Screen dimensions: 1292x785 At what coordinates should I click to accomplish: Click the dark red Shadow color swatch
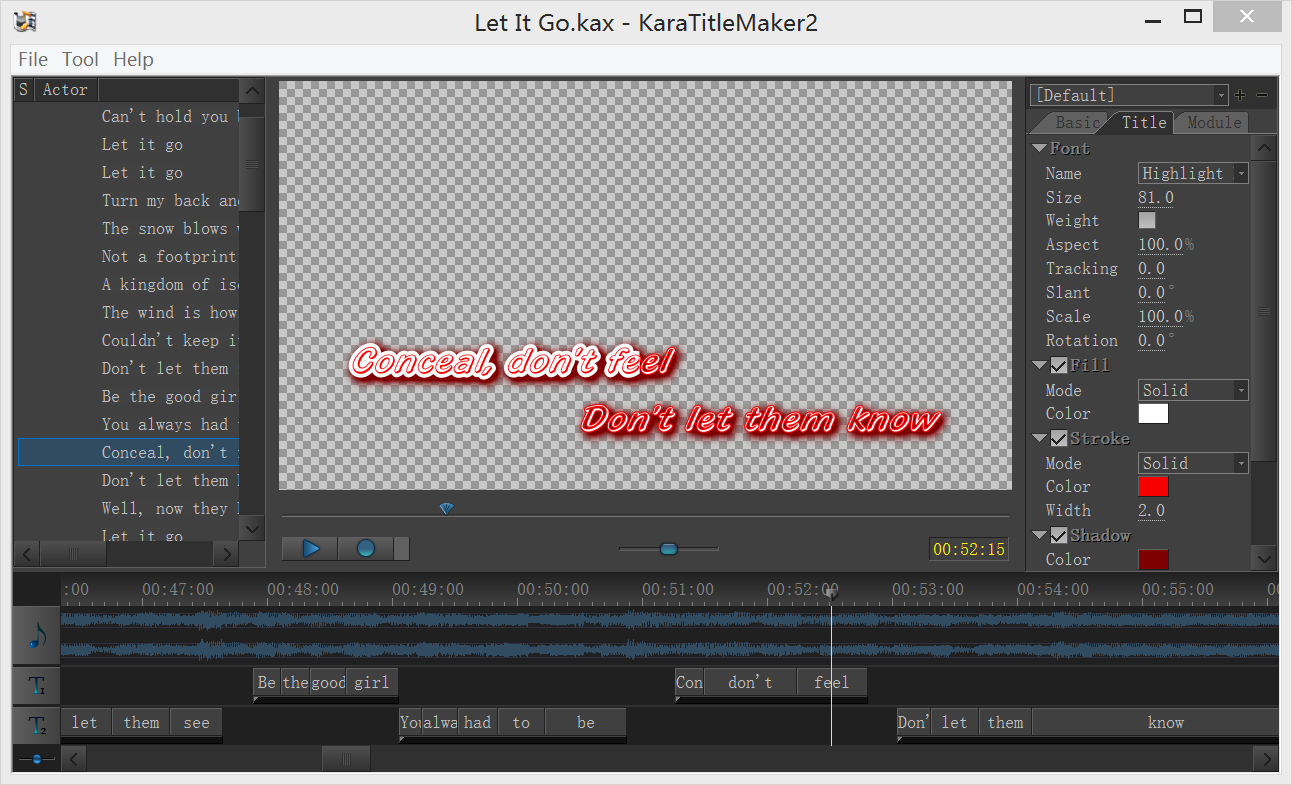(1153, 559)
